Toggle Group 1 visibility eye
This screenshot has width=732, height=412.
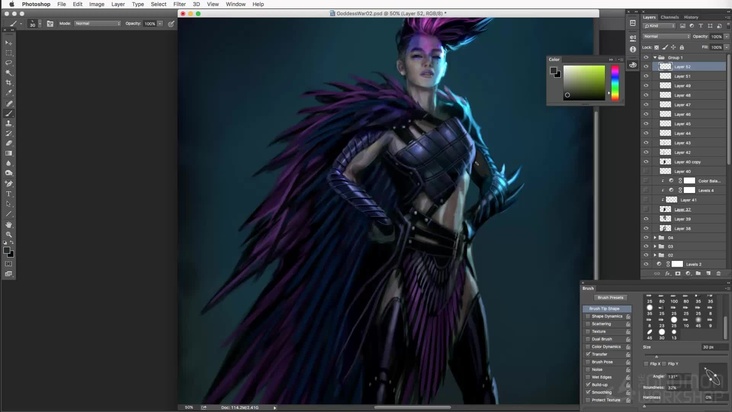click(x=646, y=57)
